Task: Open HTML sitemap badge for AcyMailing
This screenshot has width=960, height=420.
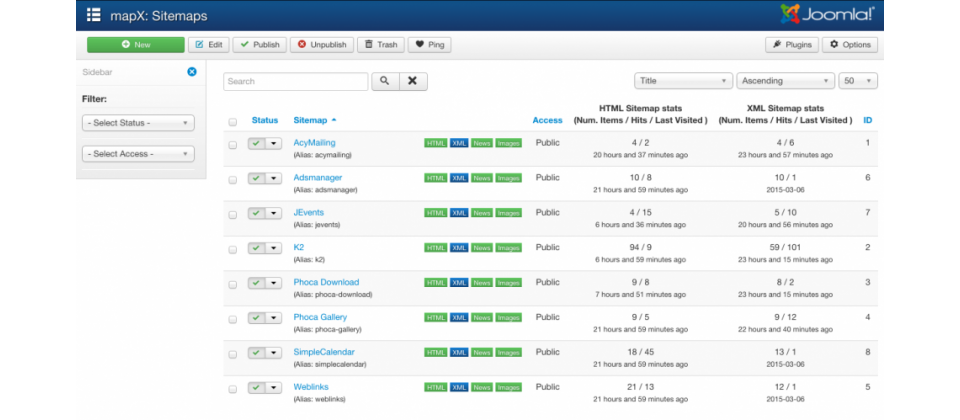Action: [435, 143]
